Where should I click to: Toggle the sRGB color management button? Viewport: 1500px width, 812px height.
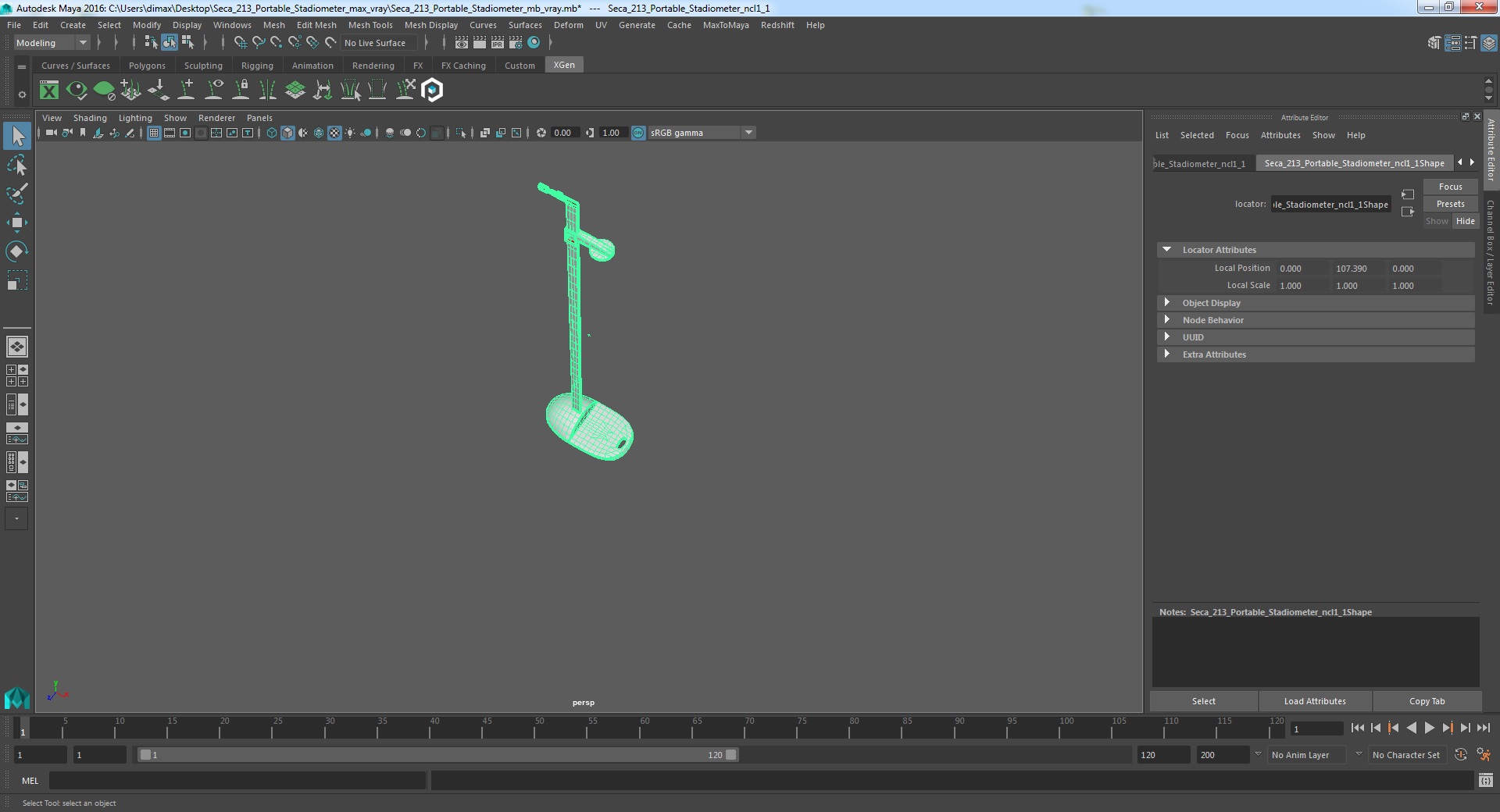(638, 133)
